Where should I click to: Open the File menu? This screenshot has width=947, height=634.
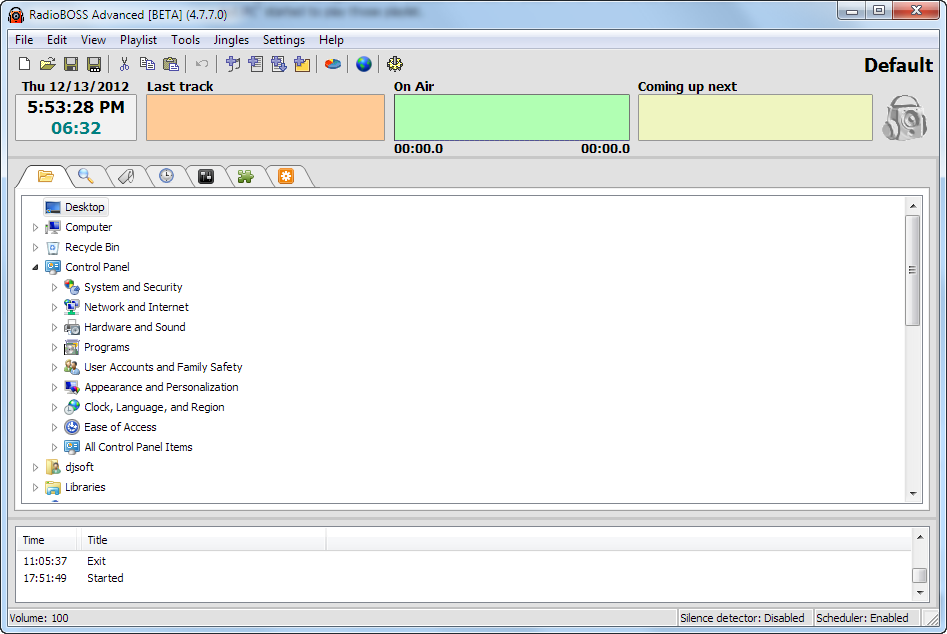(24, 40)
